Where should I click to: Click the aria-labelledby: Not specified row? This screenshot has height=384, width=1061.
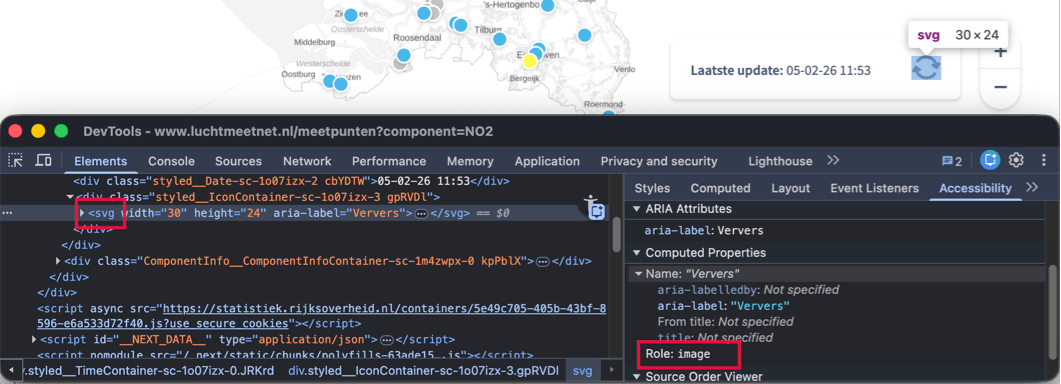[748, 290]
